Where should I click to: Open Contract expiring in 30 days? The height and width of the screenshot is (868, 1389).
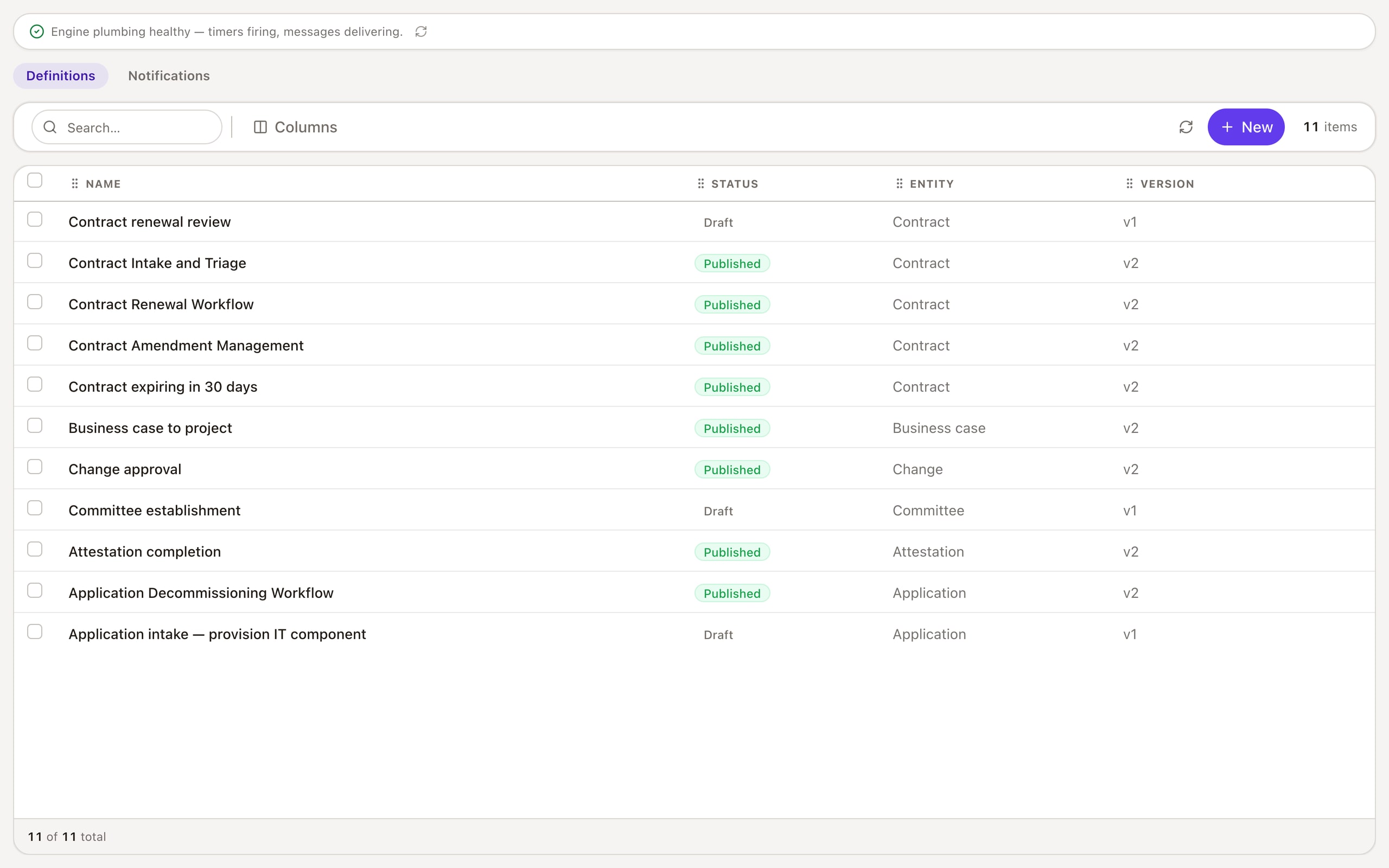point(163,387)
